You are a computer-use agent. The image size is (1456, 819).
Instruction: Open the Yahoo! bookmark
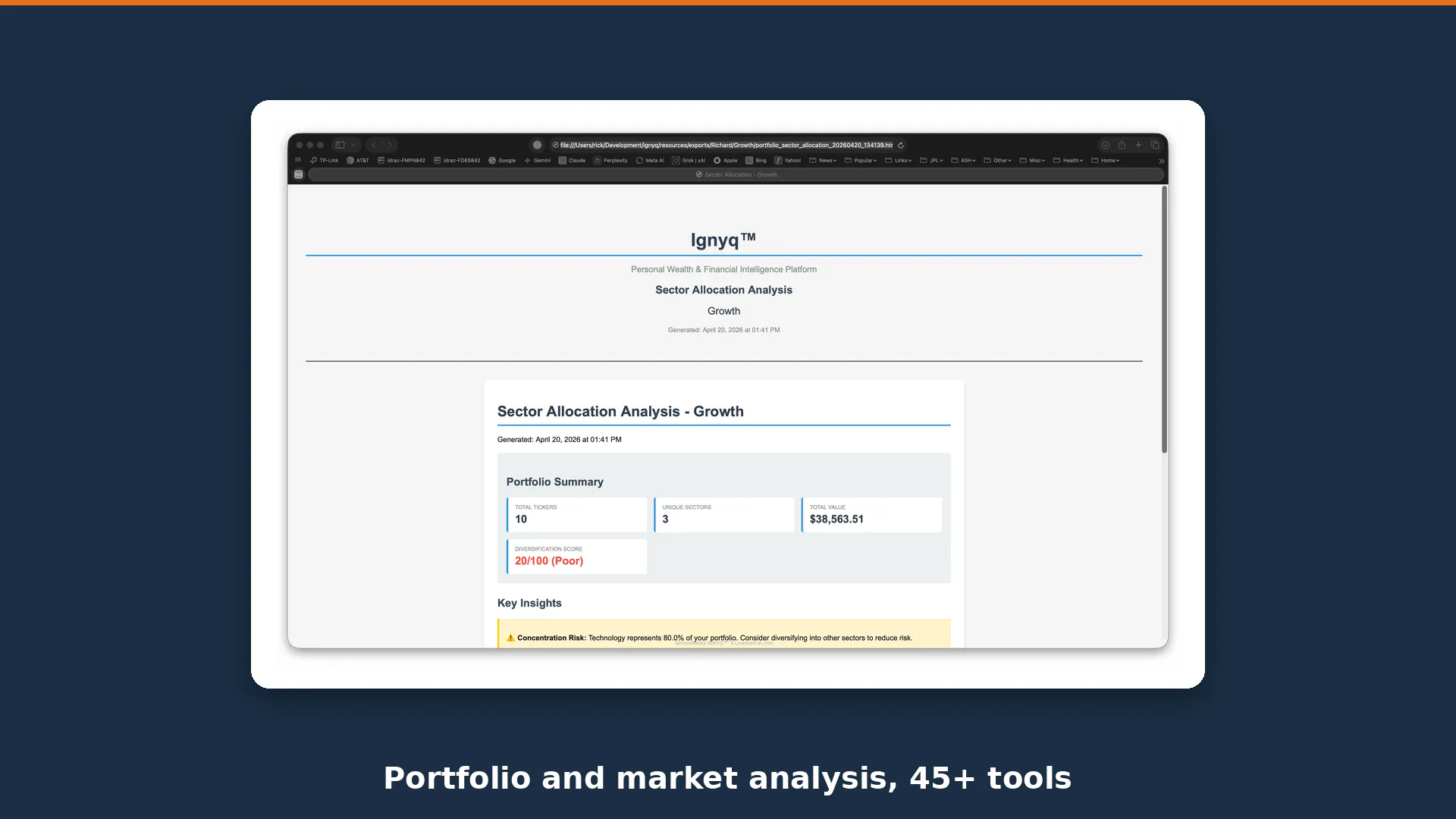click(787, 161)
